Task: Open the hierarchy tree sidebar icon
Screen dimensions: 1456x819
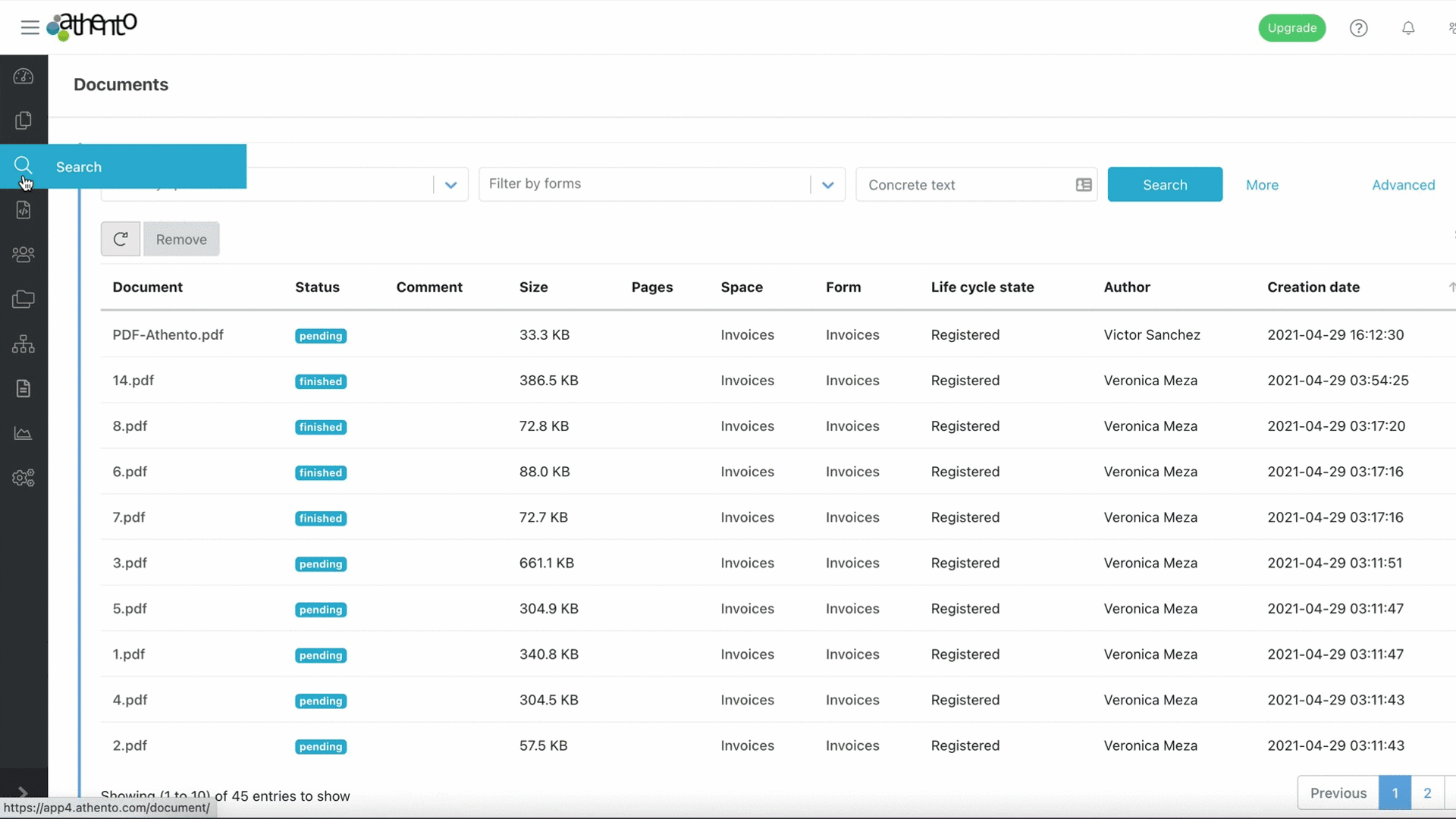Action: pyautogui.click(x=24, y=344)
